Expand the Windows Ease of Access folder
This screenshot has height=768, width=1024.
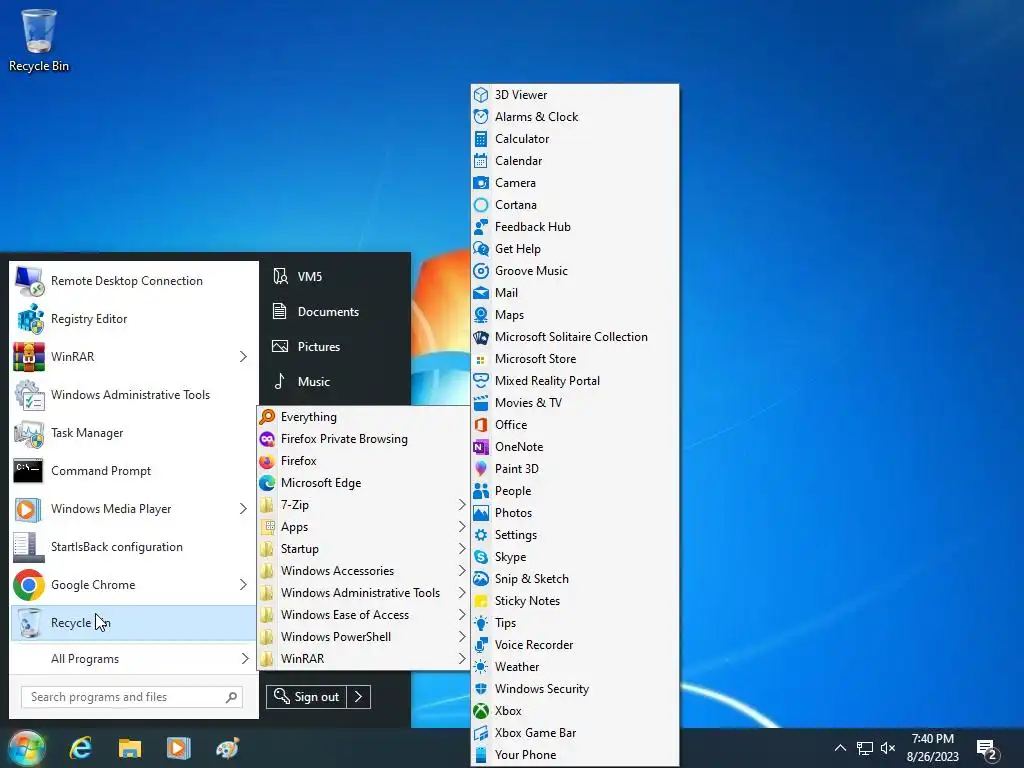click(x=363, y=615)
